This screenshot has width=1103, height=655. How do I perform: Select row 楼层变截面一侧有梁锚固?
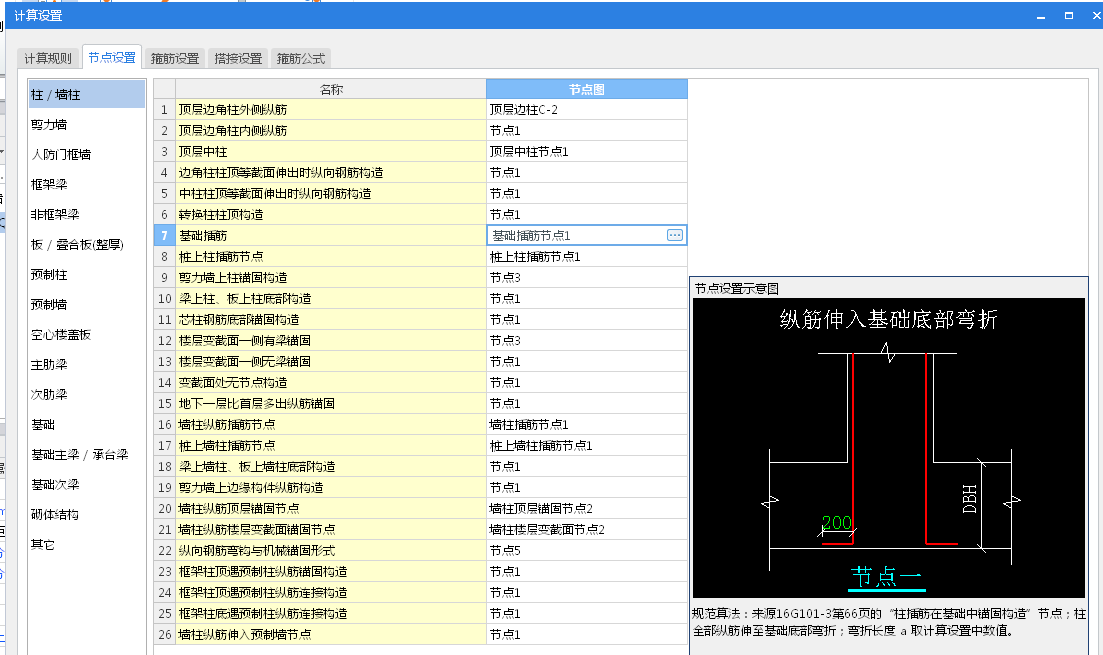click(331, 341)
